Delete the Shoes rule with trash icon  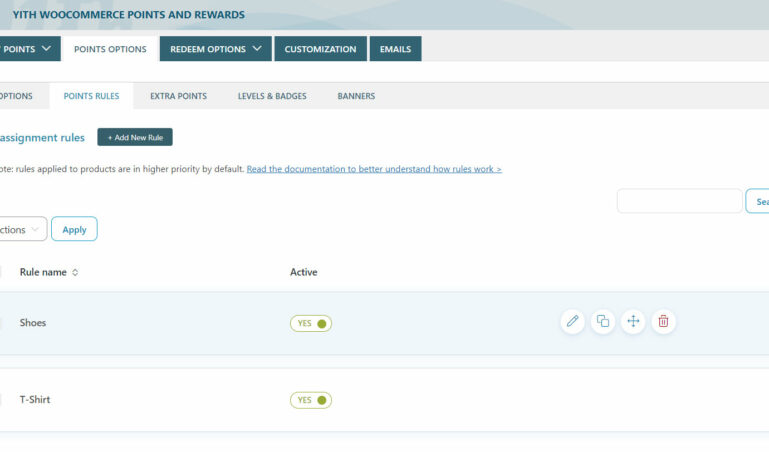click(664, 322)
